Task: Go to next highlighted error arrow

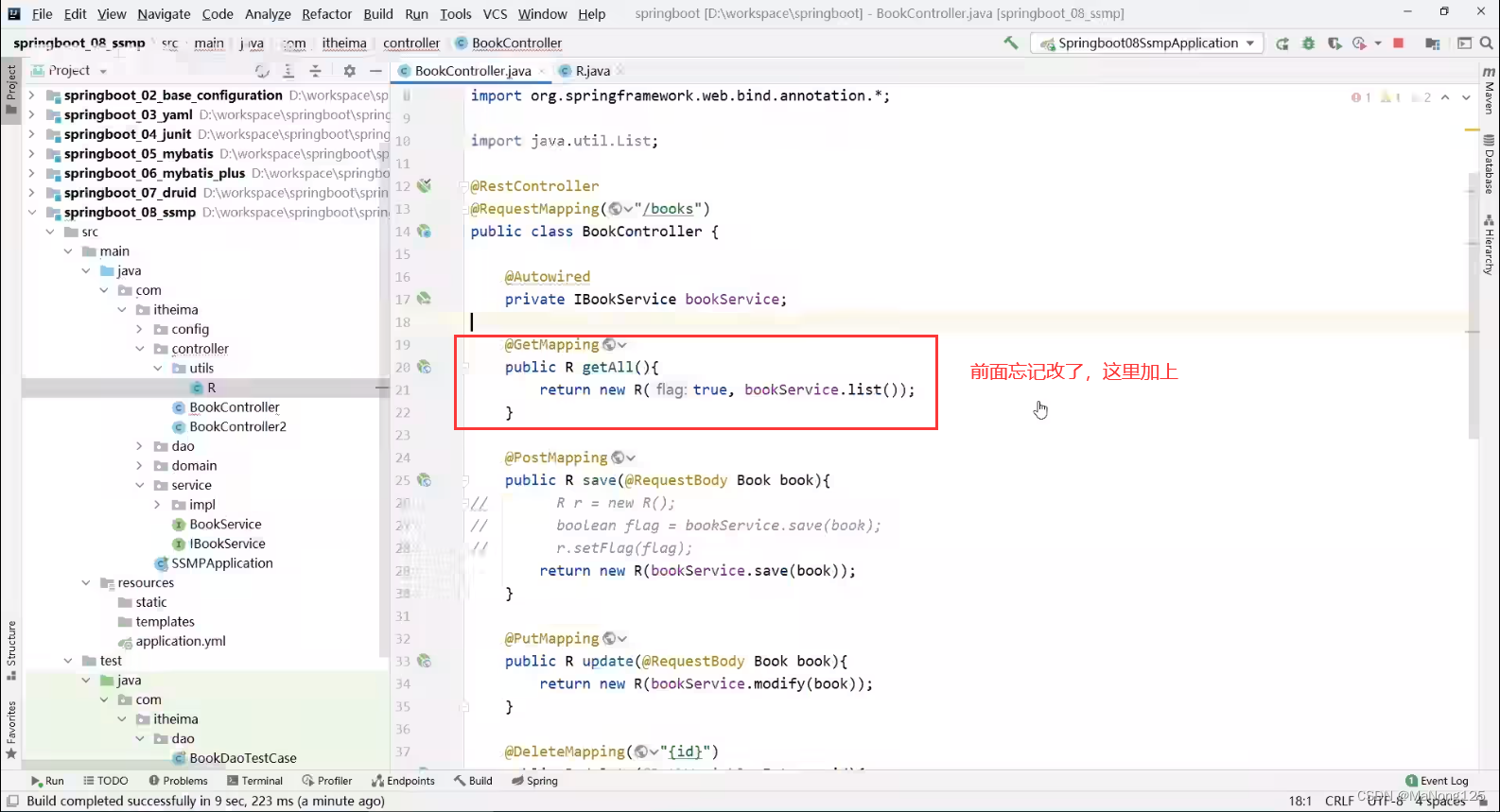Action: click(1467, 97)
